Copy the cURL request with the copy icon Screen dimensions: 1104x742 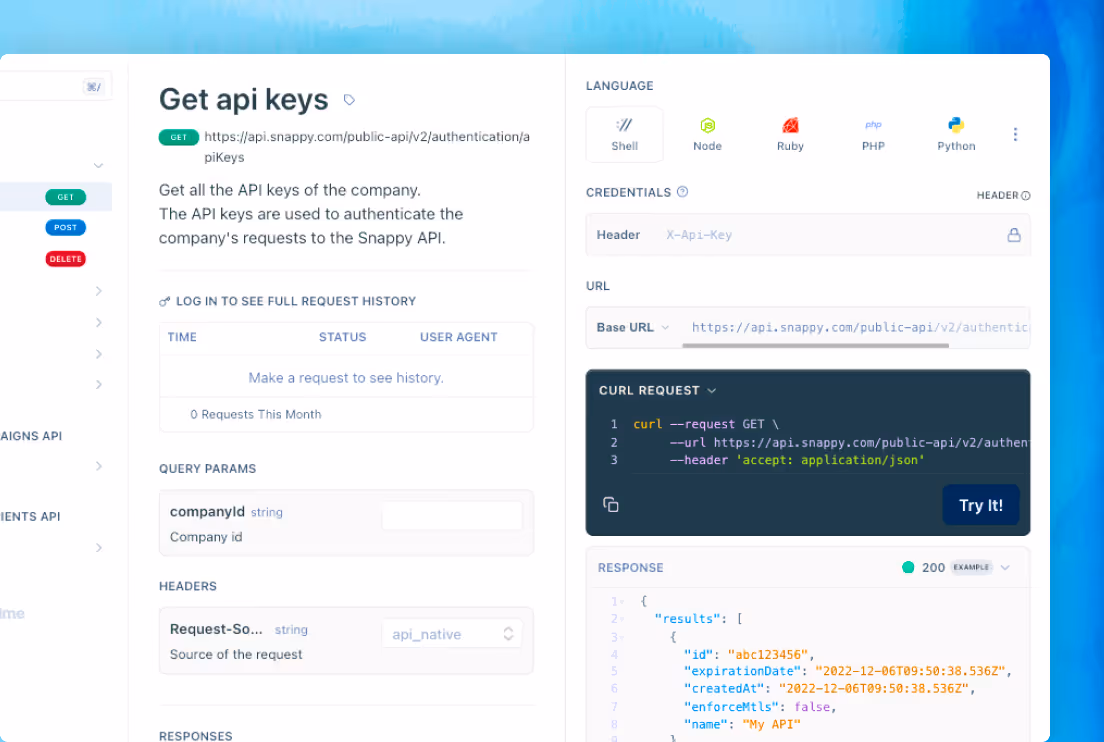click(610, 505)
